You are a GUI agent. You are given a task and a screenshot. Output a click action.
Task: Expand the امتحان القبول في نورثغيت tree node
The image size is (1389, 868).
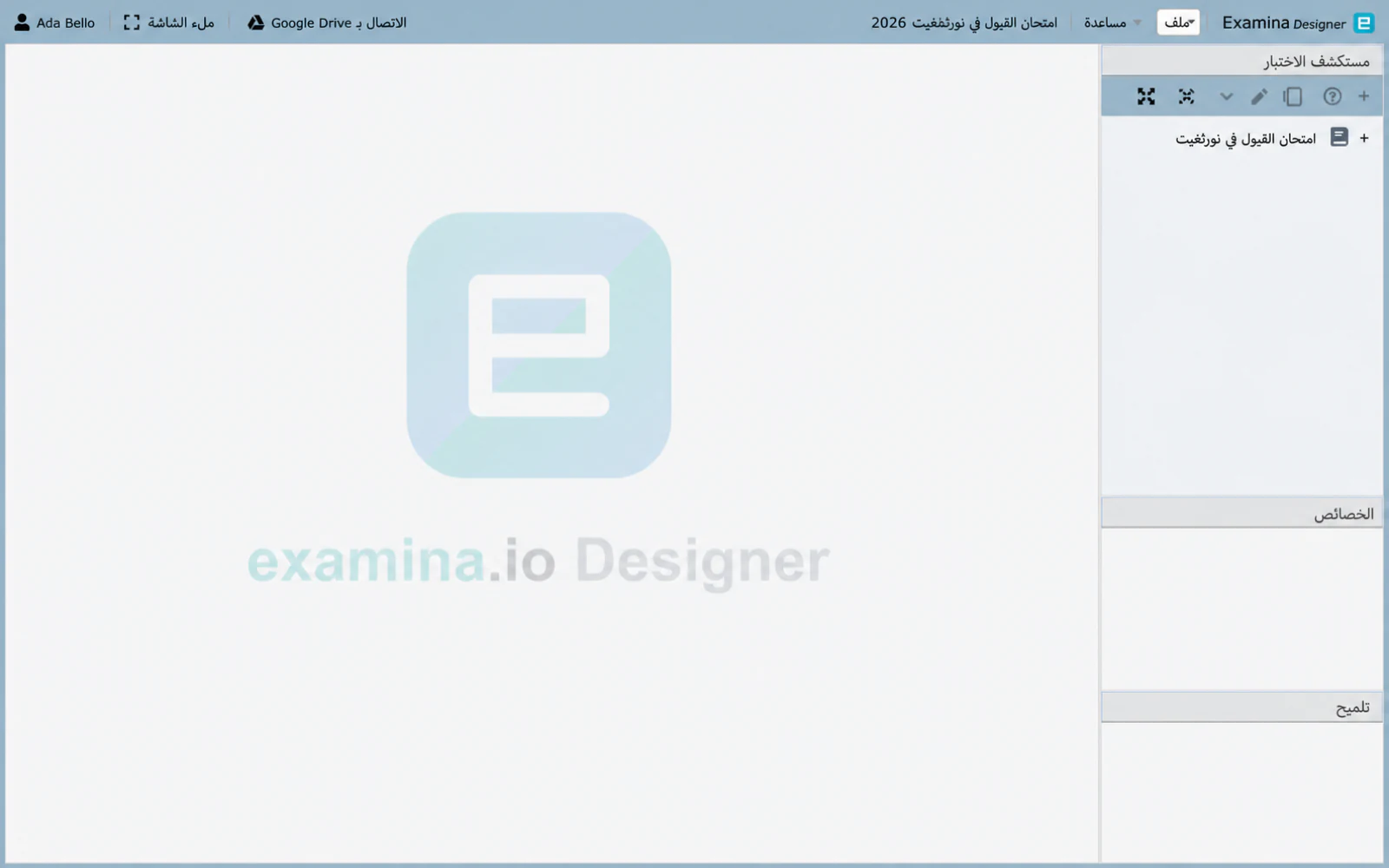coord(1364,138)
